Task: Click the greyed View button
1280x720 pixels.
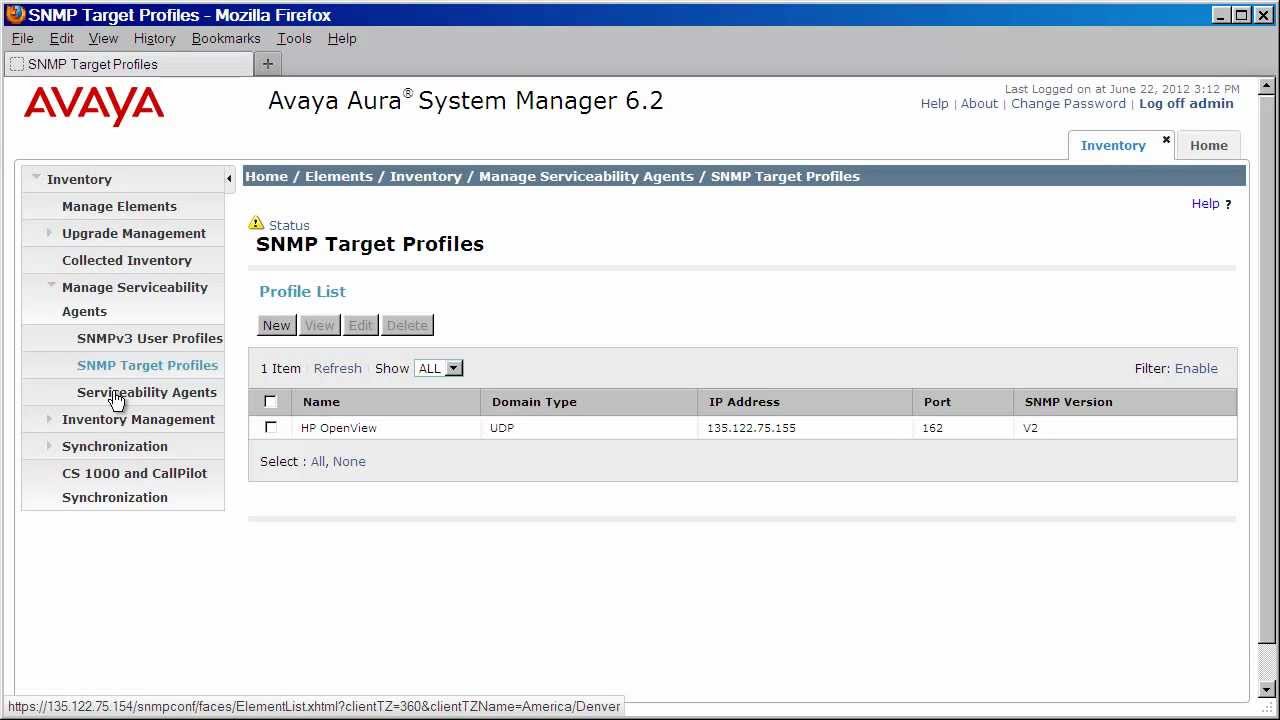Action: point(319,325)
